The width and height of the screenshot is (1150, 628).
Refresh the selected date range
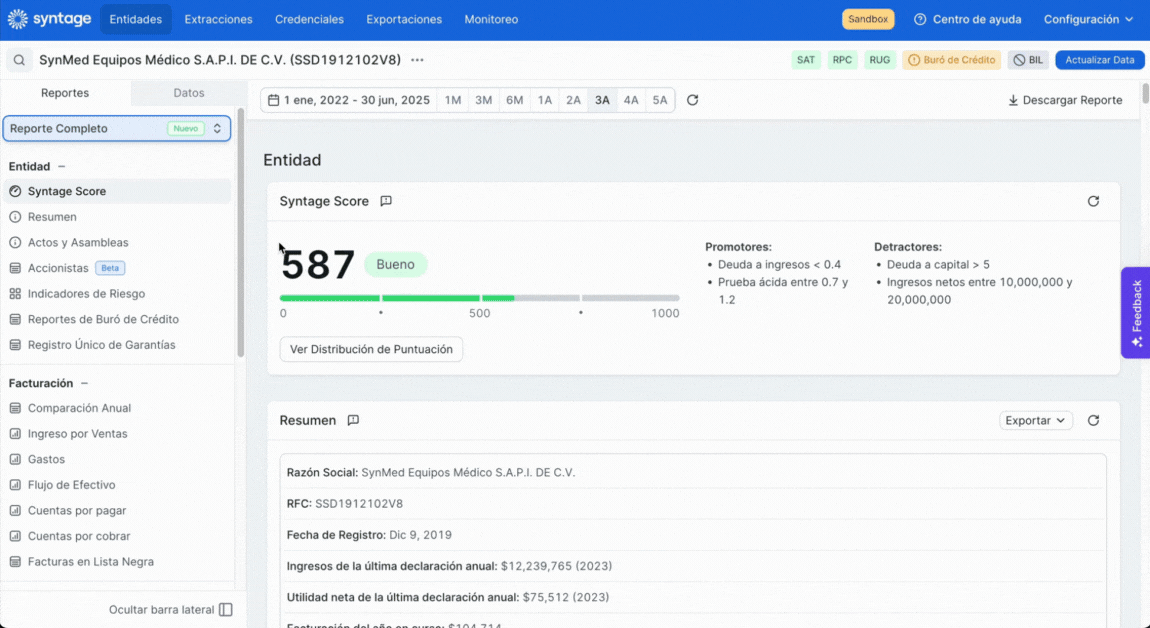point(692,100)
